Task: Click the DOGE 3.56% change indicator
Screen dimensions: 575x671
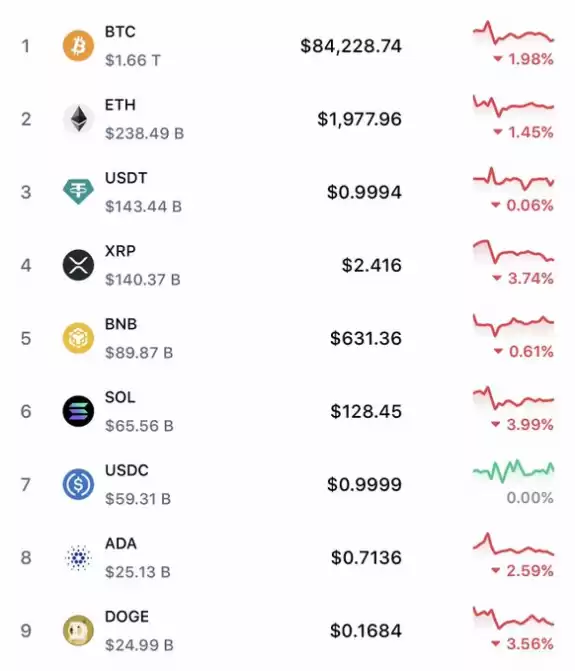Action: (522, 643)
